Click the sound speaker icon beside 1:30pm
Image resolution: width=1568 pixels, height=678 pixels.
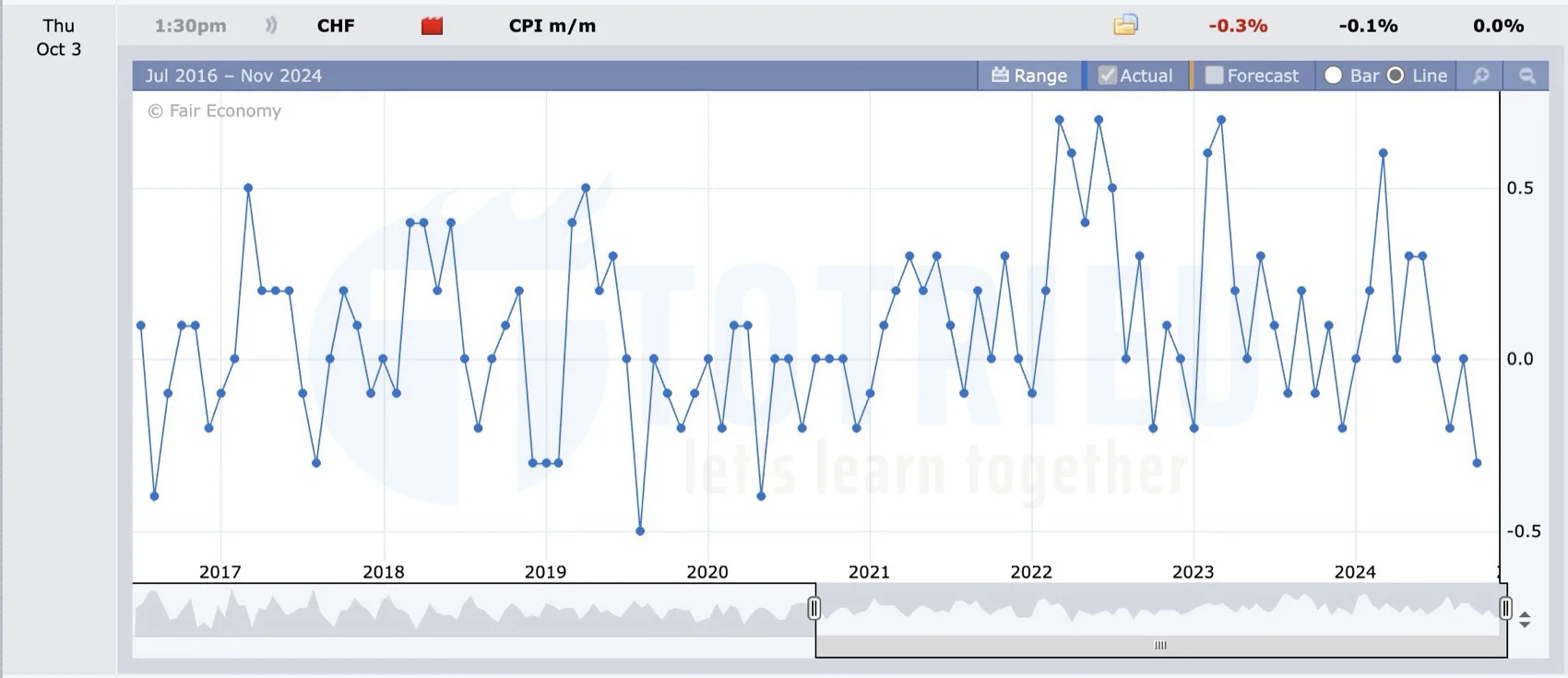coord(271,26)
